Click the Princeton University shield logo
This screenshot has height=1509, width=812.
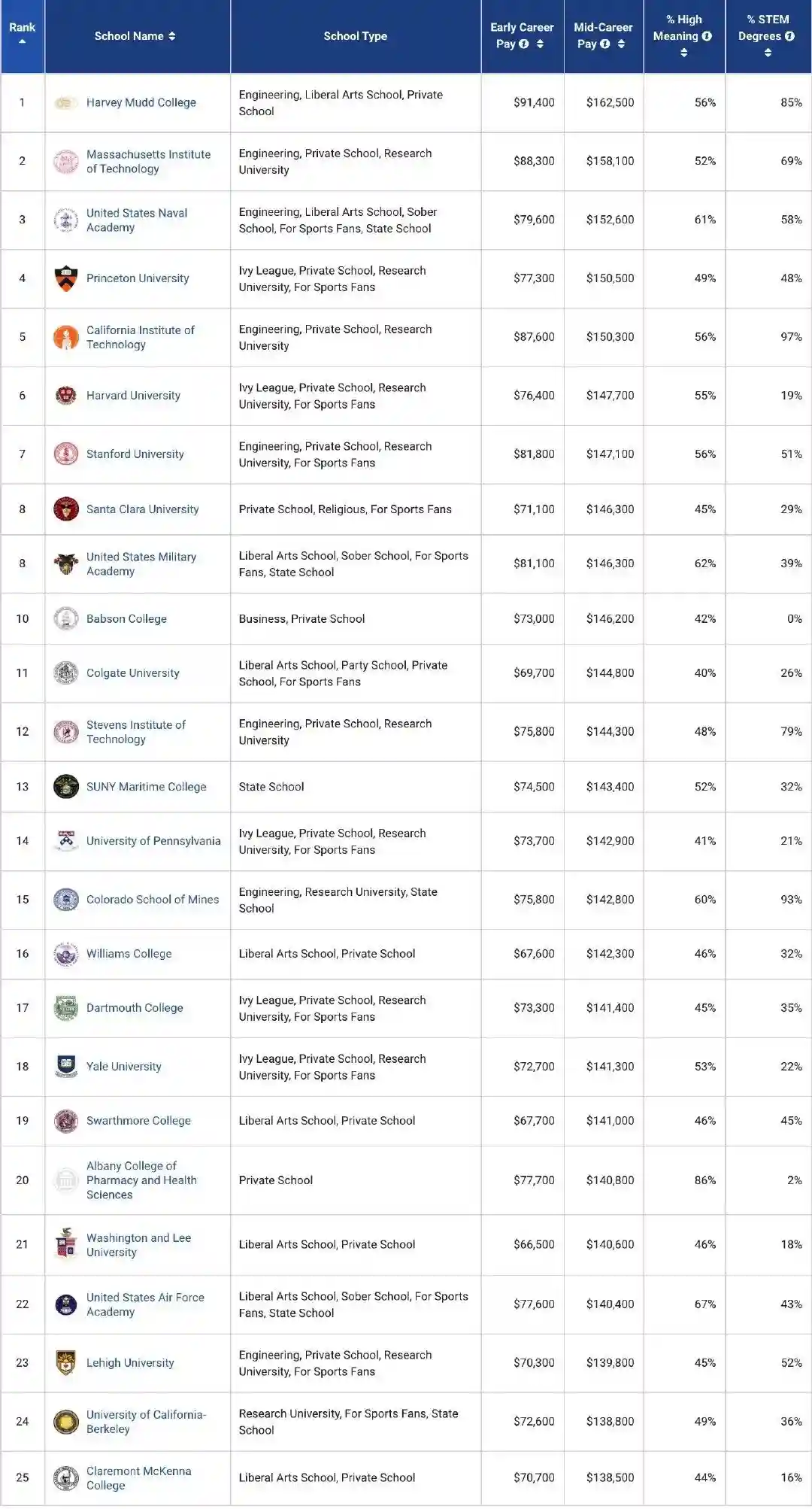click(x=66, y=278)
